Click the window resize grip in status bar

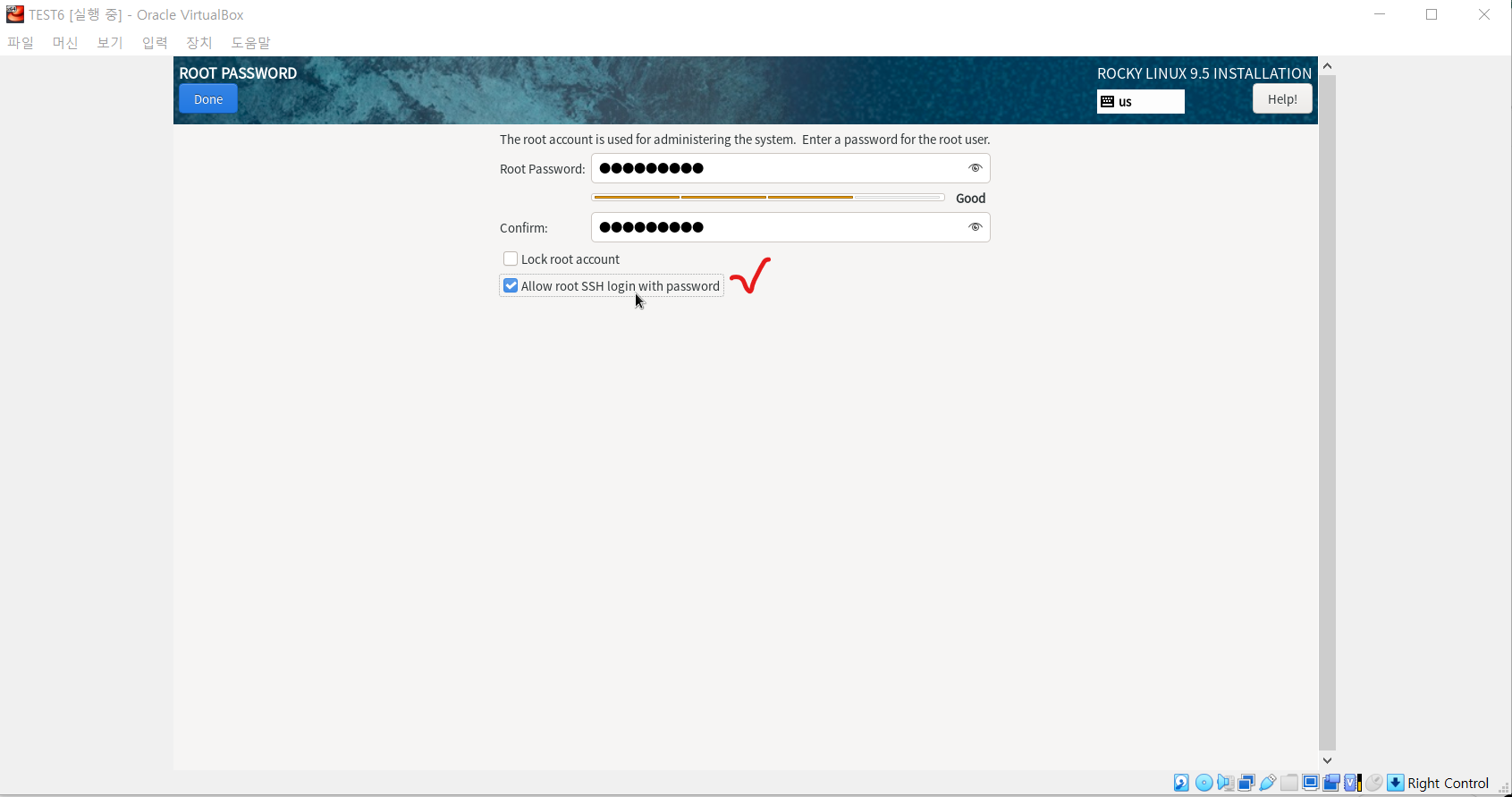pos(1504,788)
